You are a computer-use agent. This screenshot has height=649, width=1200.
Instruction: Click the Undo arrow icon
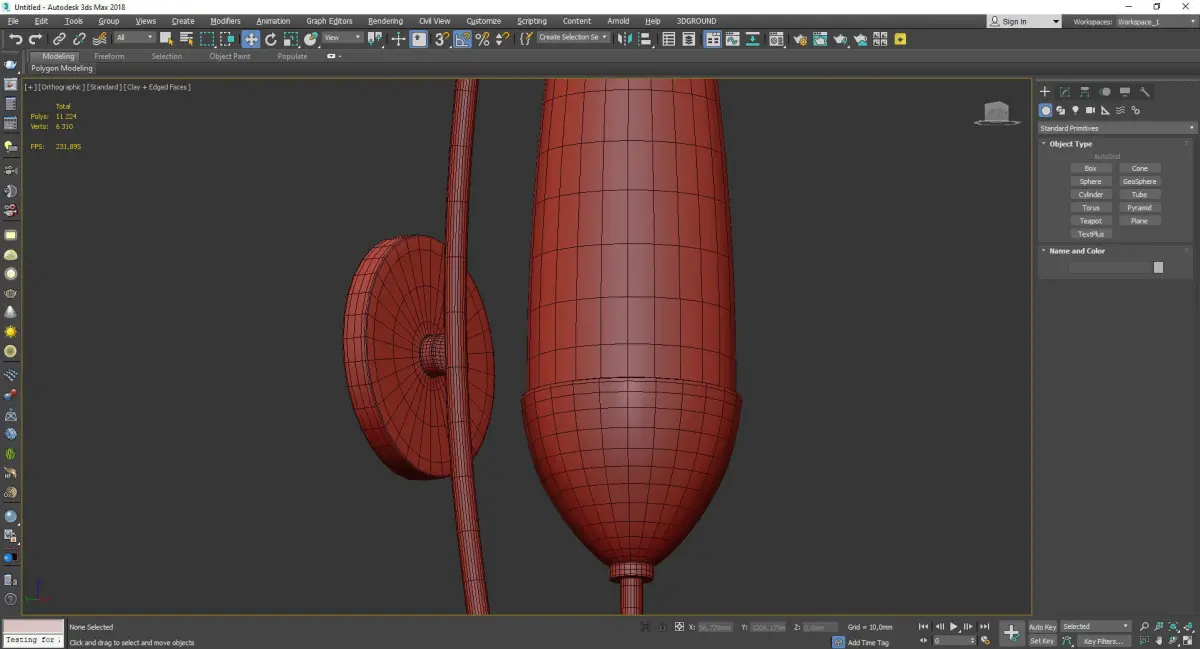15,39
